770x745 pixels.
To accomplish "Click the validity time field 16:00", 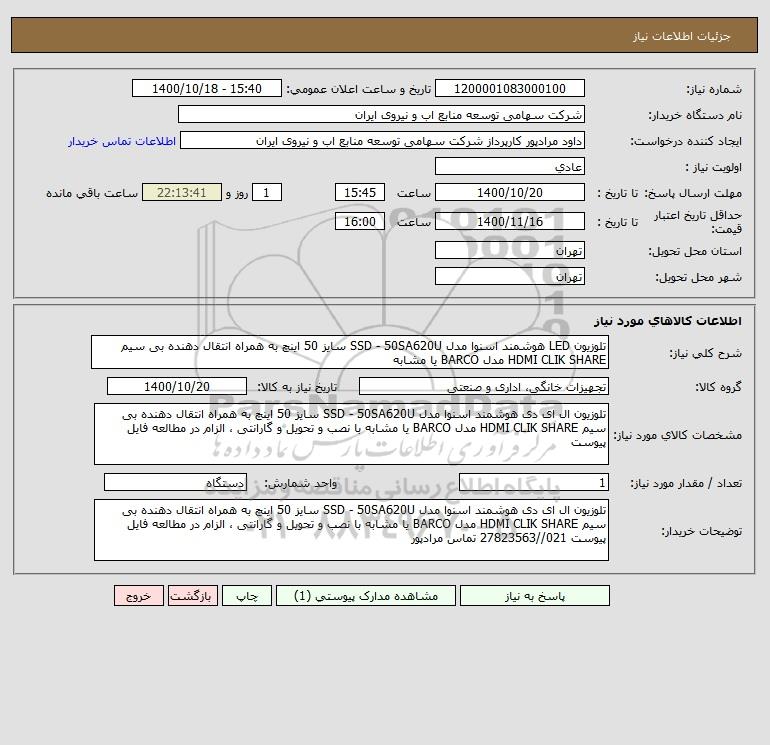I will (x=360, y=221).
